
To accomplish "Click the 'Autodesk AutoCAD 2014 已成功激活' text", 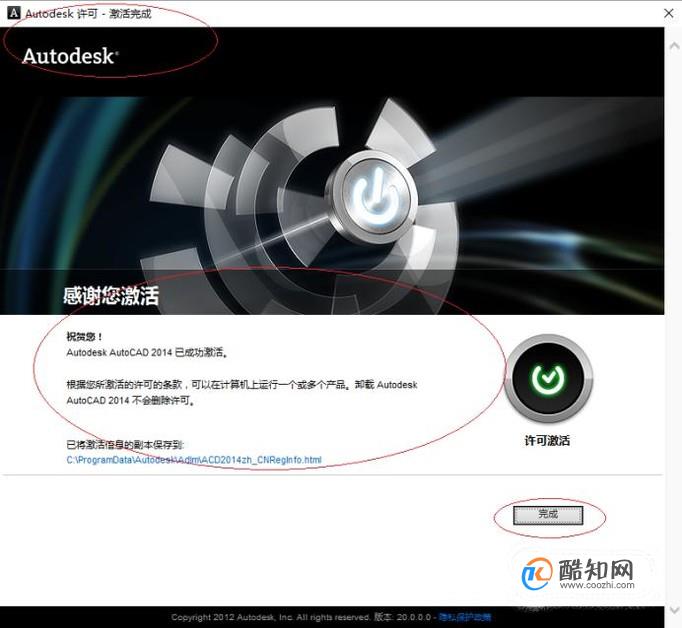I will [x=147, y=352].
